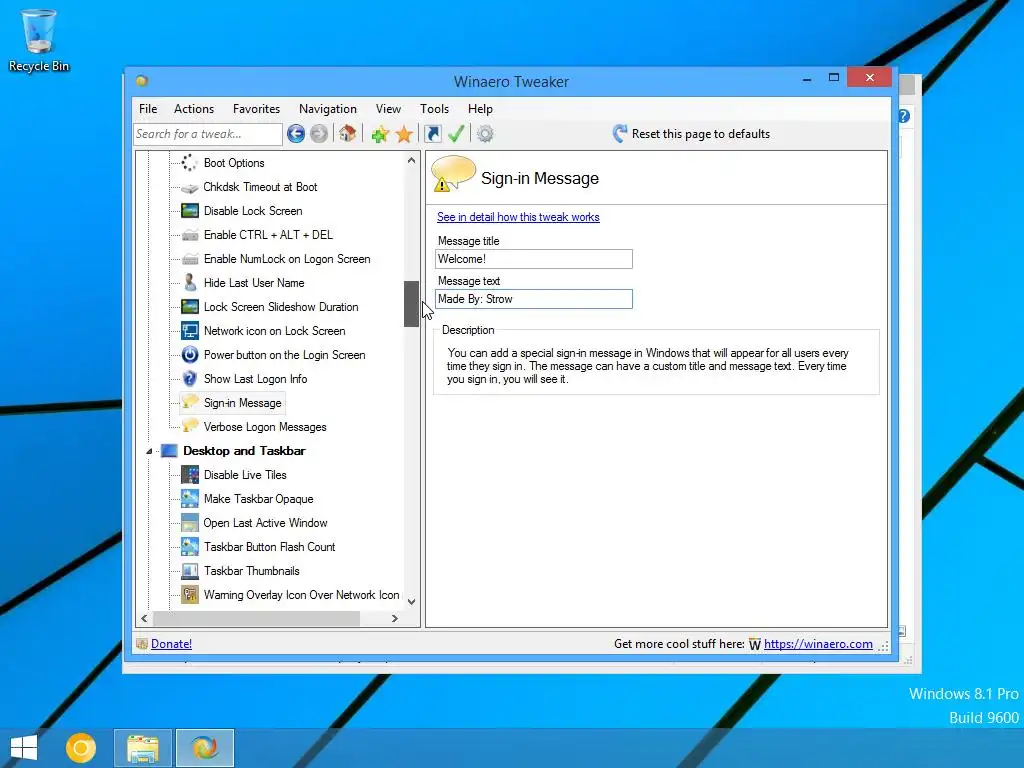Screen dimensions: 1024x768
Task: Click the Recycle Bin desktop icon
Action: point(39,40)
